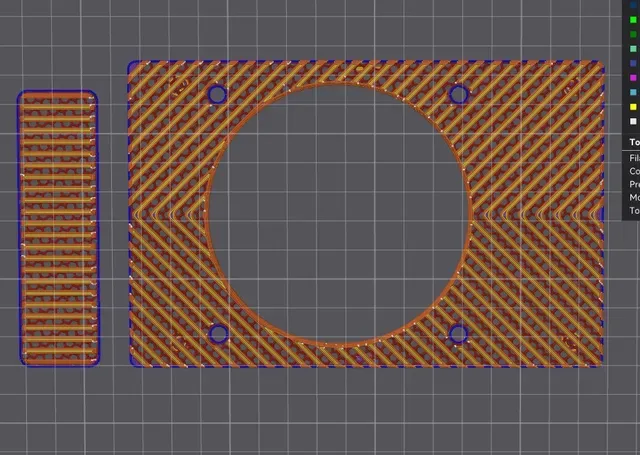Select the large plate with circular cutout

click(x=366, y=214)
